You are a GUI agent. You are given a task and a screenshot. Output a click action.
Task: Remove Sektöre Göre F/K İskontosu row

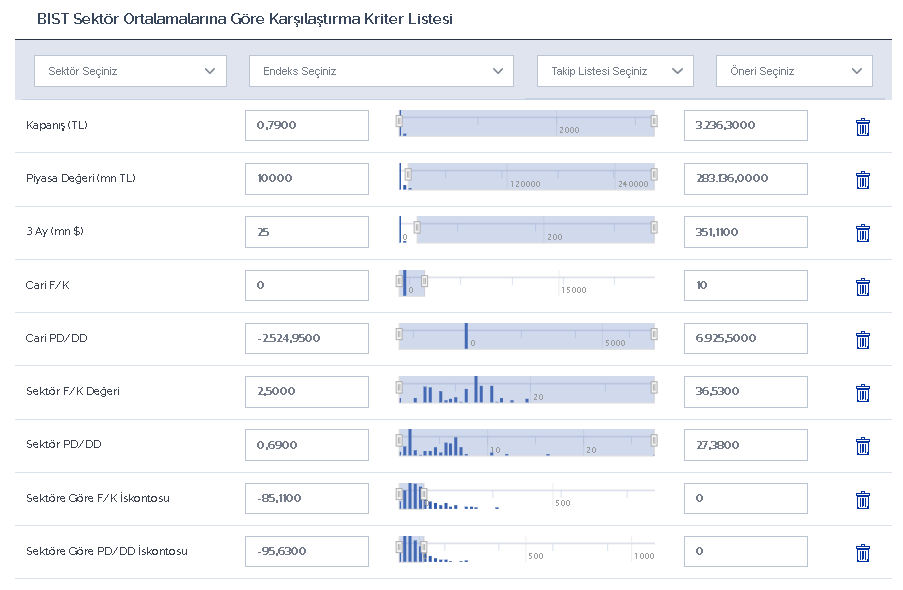point(862,500)
